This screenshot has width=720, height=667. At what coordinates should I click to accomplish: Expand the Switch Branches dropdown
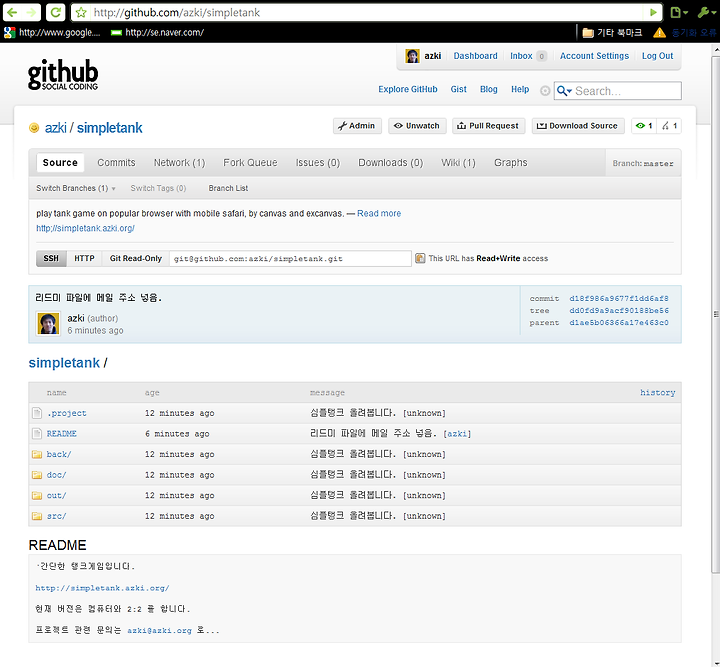[x=76, y=188]
